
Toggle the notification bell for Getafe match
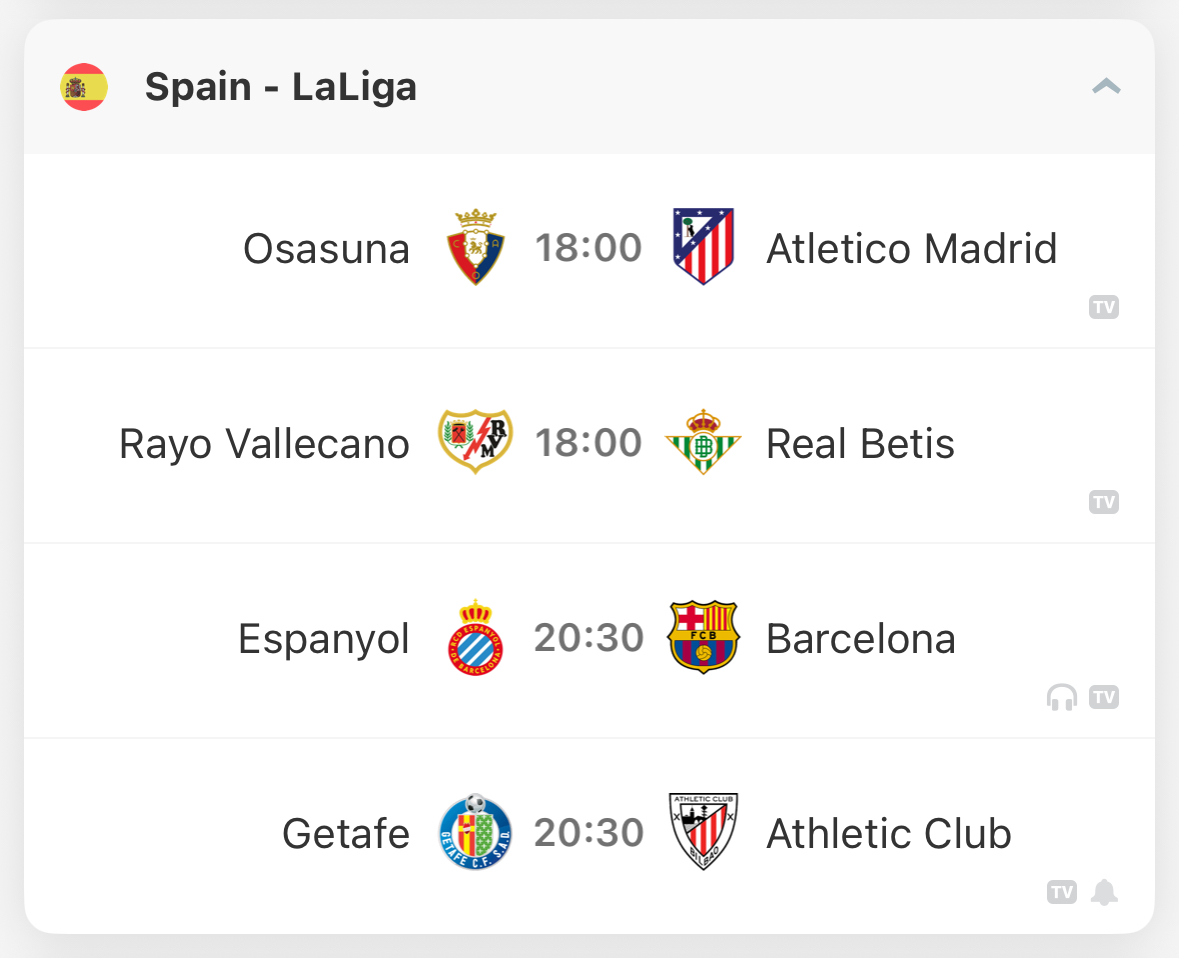pos(1104,893)
